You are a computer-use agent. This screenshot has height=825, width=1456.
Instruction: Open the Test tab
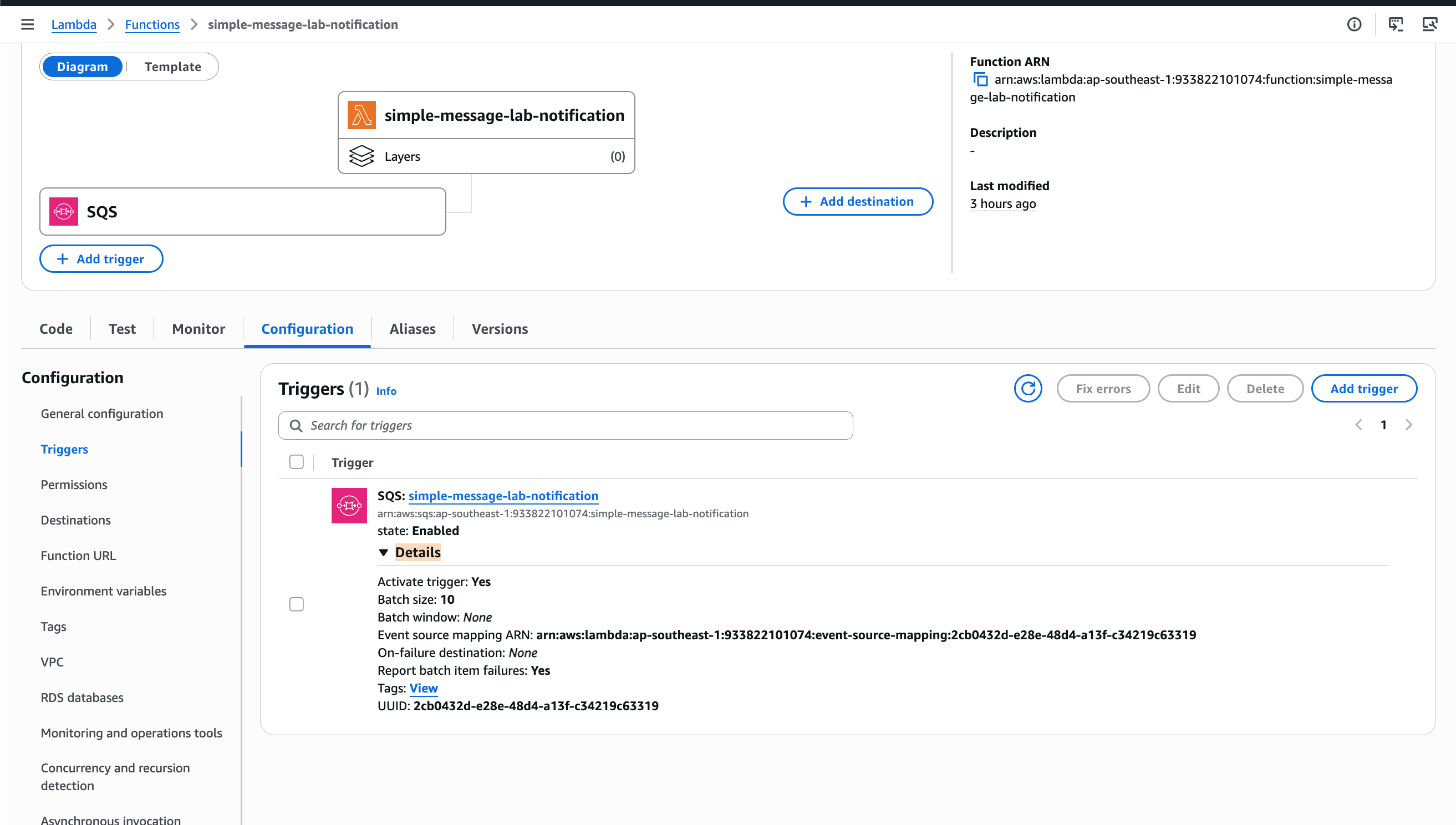(x=123, y=329)
